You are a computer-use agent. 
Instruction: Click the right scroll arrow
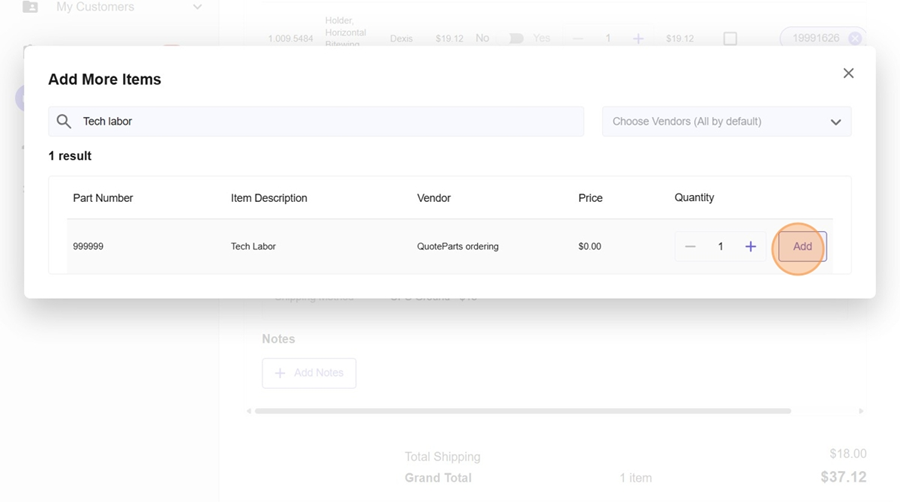pos(861,411)
